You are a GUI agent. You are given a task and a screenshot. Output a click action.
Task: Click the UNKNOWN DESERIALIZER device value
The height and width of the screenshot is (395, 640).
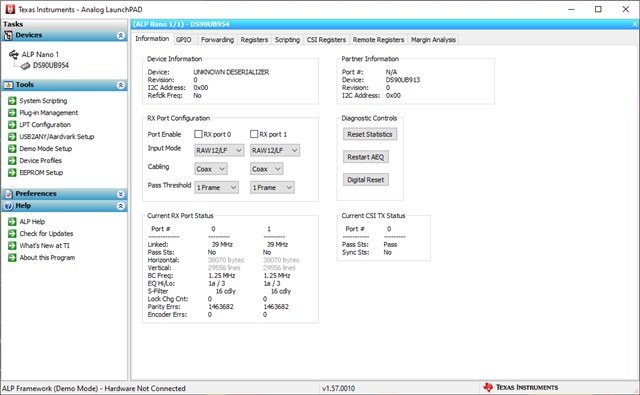click(231, 72)
